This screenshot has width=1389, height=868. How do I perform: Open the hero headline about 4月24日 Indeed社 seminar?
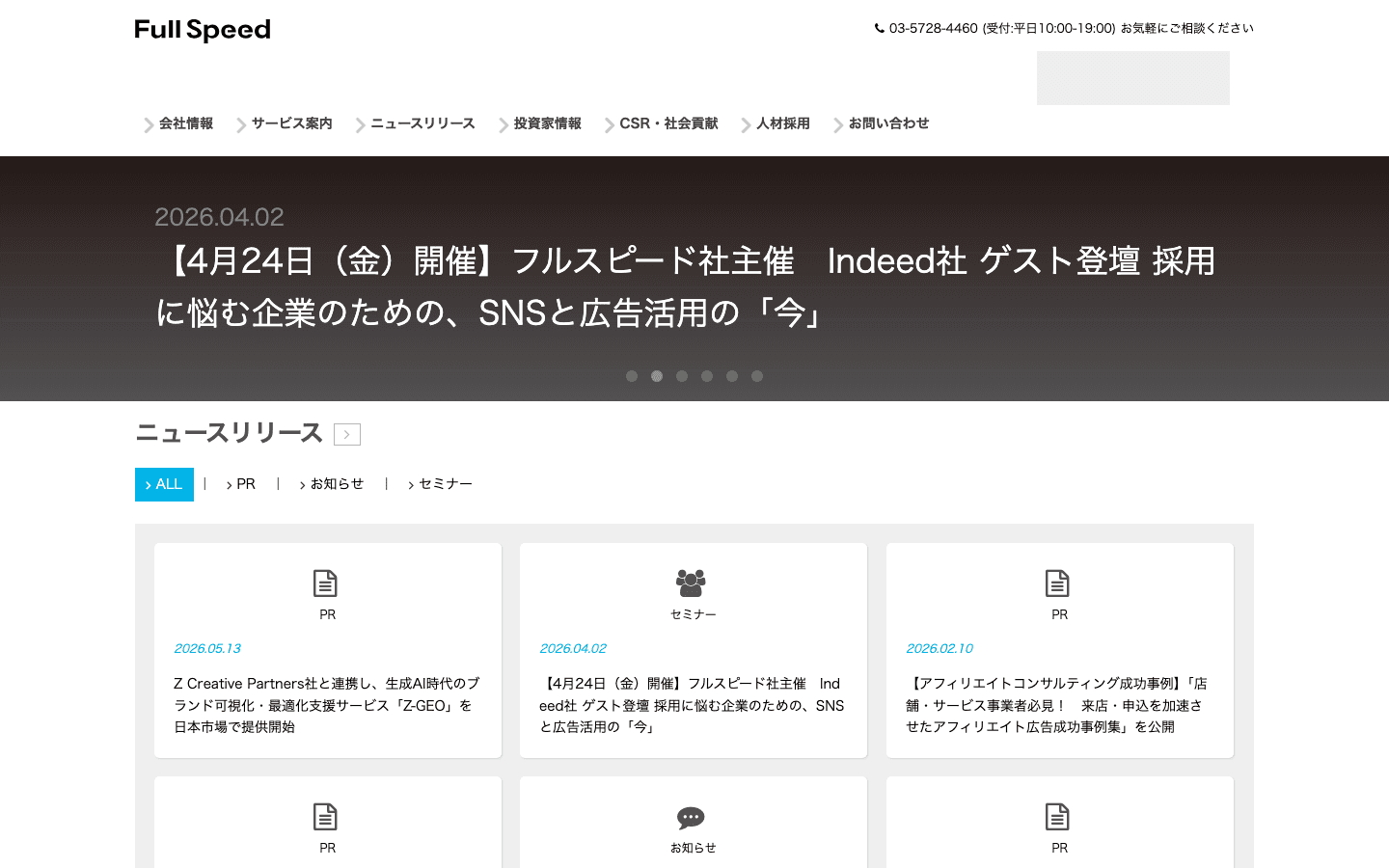[685, 286]
